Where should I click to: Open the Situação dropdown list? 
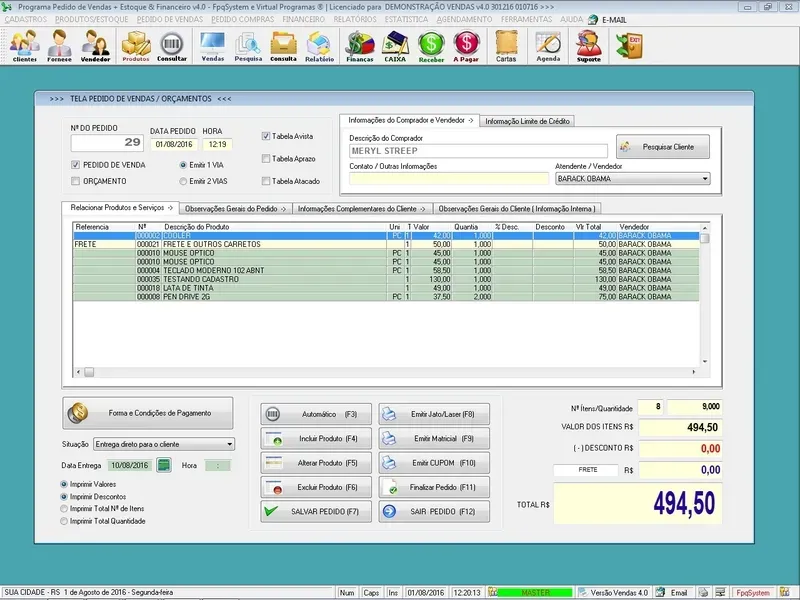229,443
